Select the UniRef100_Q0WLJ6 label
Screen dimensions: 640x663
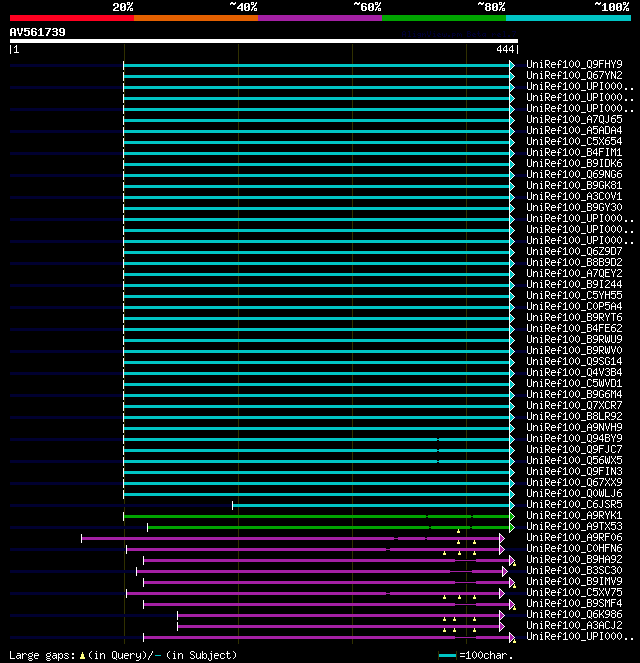click(574, 493)
